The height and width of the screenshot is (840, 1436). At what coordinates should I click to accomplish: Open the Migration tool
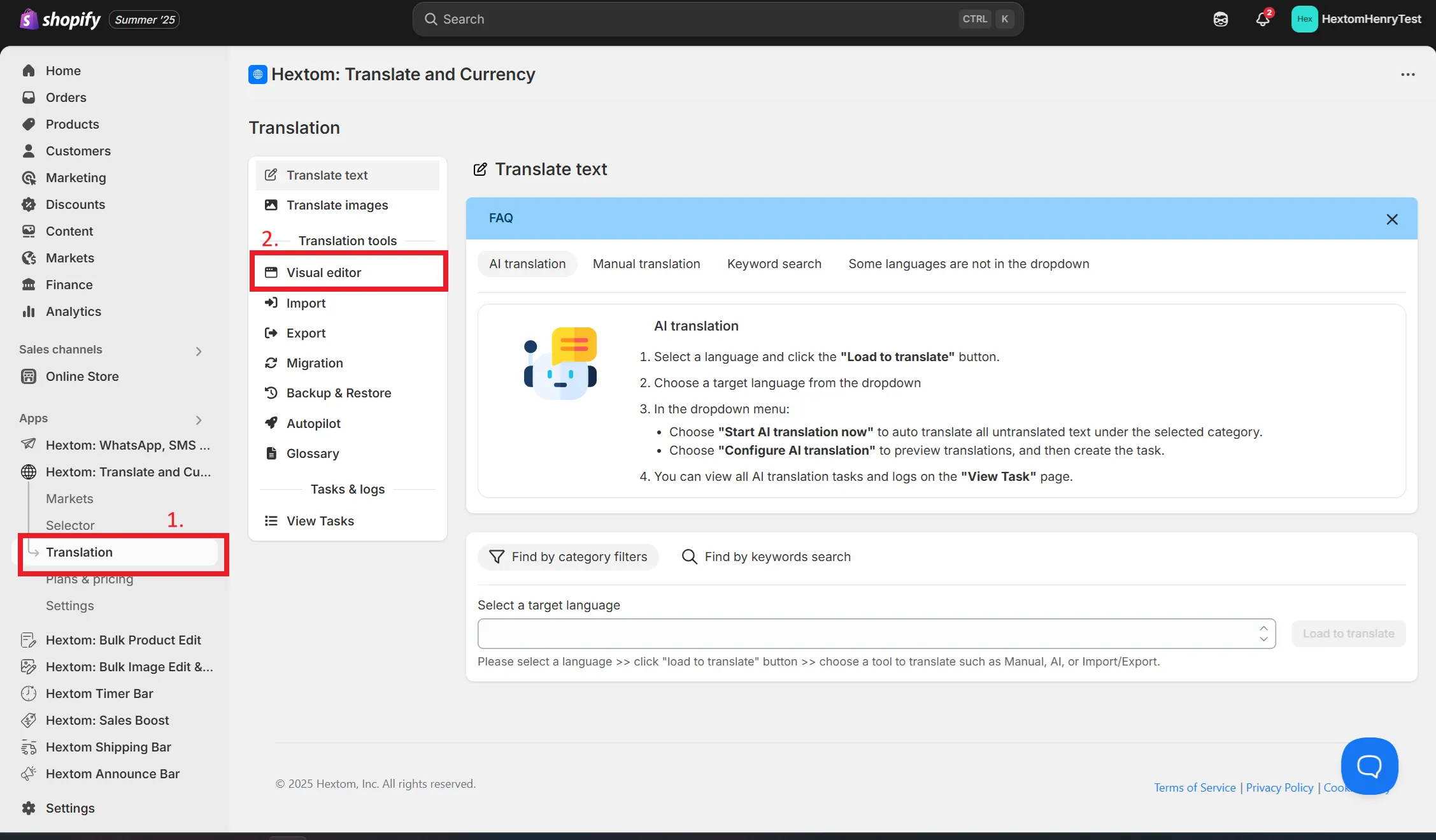point(348,363)
